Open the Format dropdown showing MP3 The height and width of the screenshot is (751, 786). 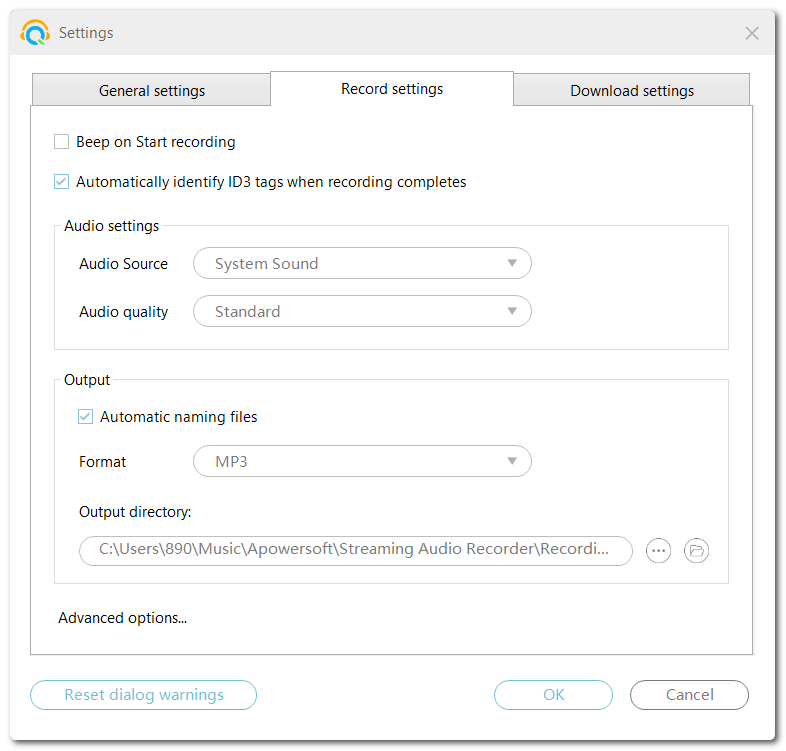pyautogui.click(x=361, y=462)
